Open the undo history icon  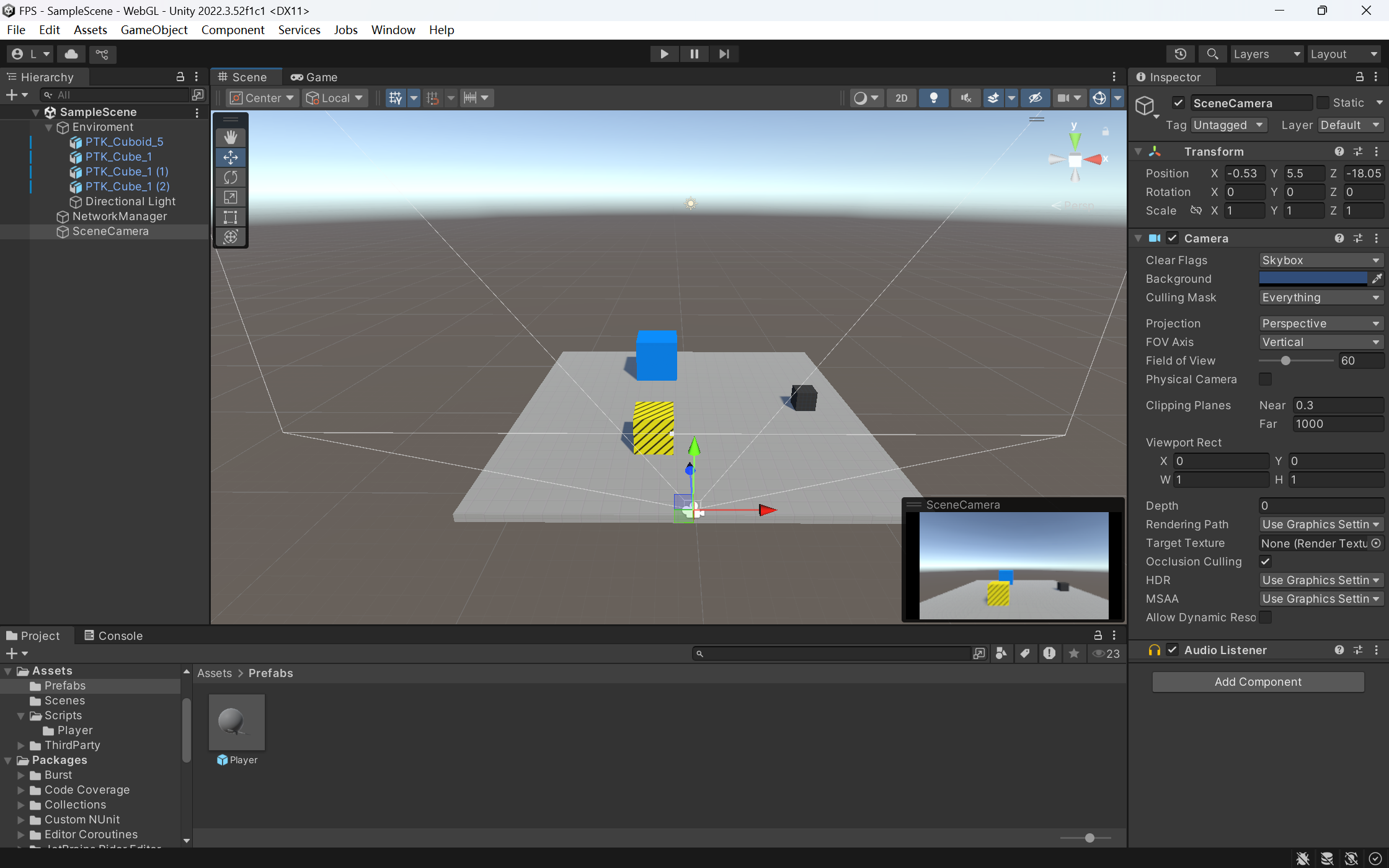(1180, 54)
